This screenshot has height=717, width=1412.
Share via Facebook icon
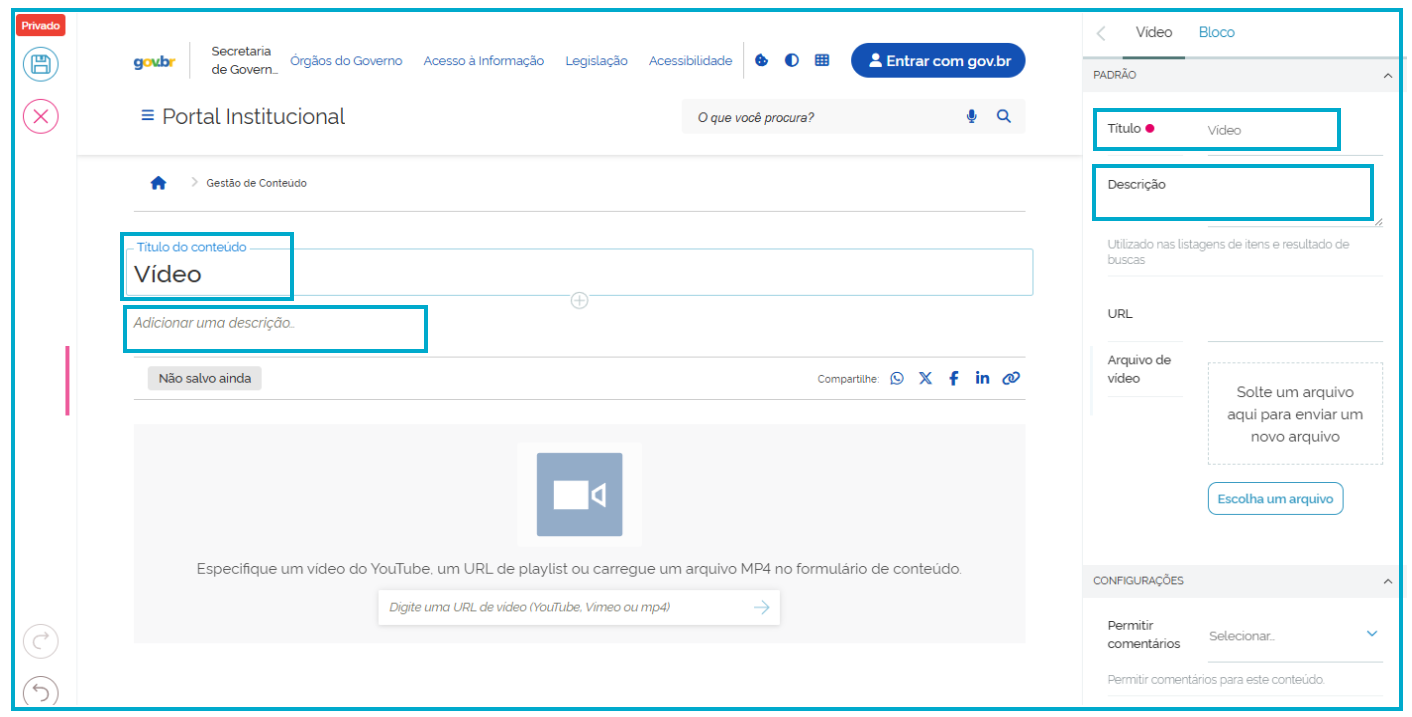pos(953,378)
